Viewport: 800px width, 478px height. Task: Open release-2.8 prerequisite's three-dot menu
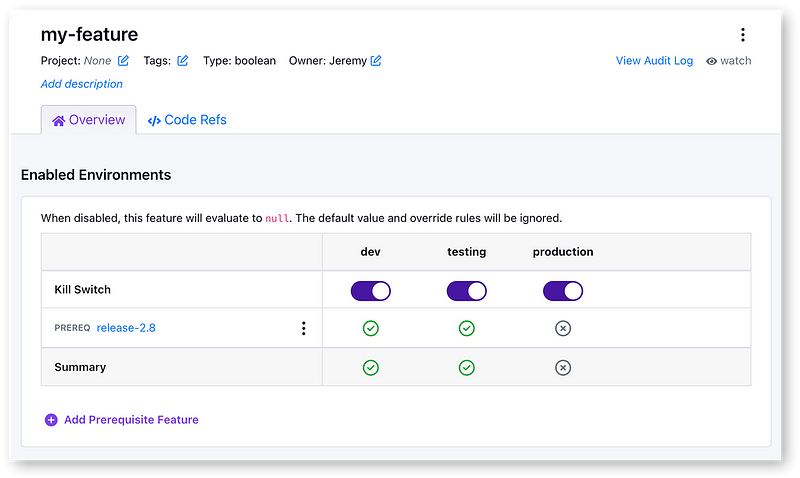click(x=304, y=328)
